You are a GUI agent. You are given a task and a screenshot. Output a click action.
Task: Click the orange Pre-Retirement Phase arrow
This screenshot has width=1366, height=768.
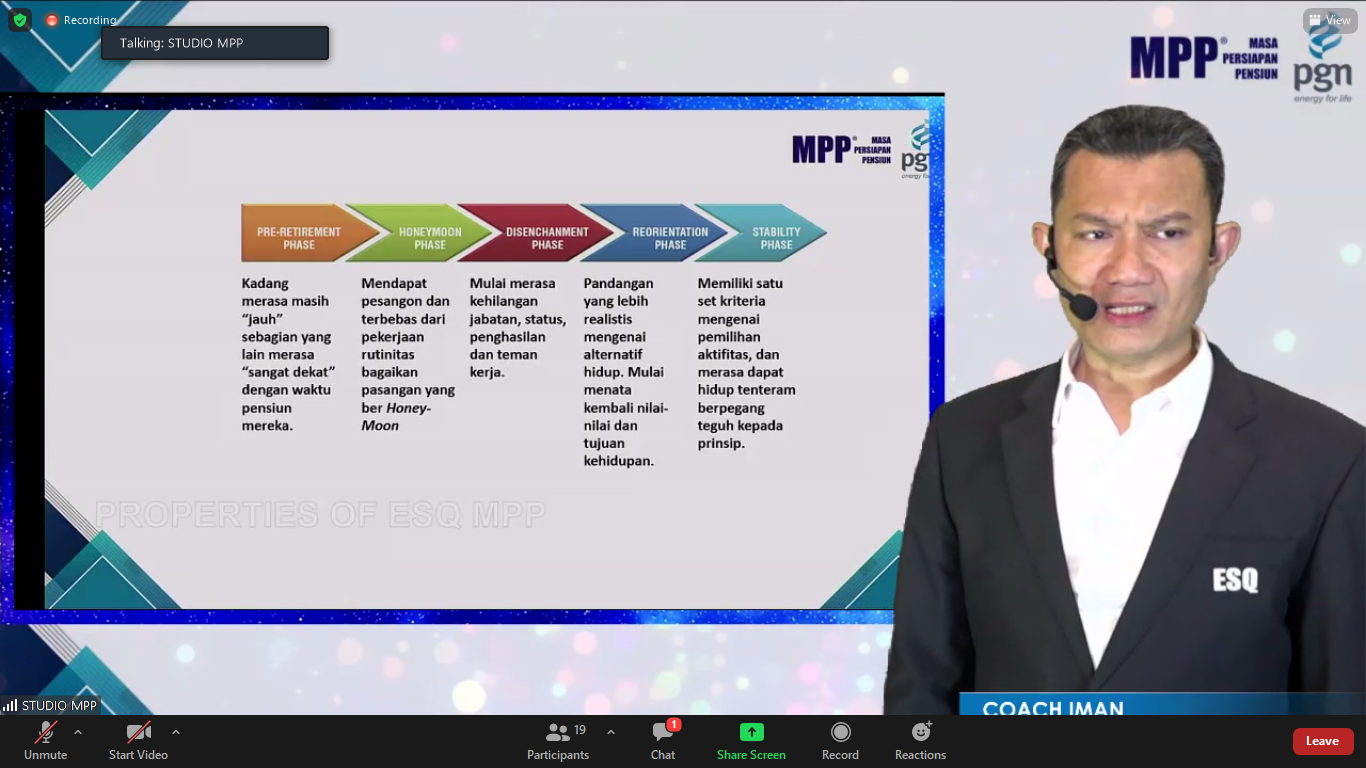coord(300,238)
